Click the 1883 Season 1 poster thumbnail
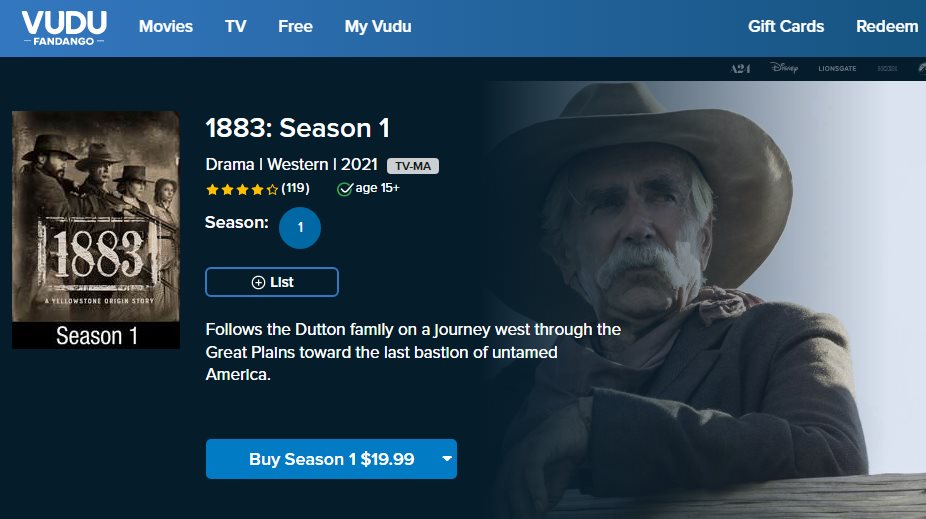The image size is (926, 519). tap(96, 230)
